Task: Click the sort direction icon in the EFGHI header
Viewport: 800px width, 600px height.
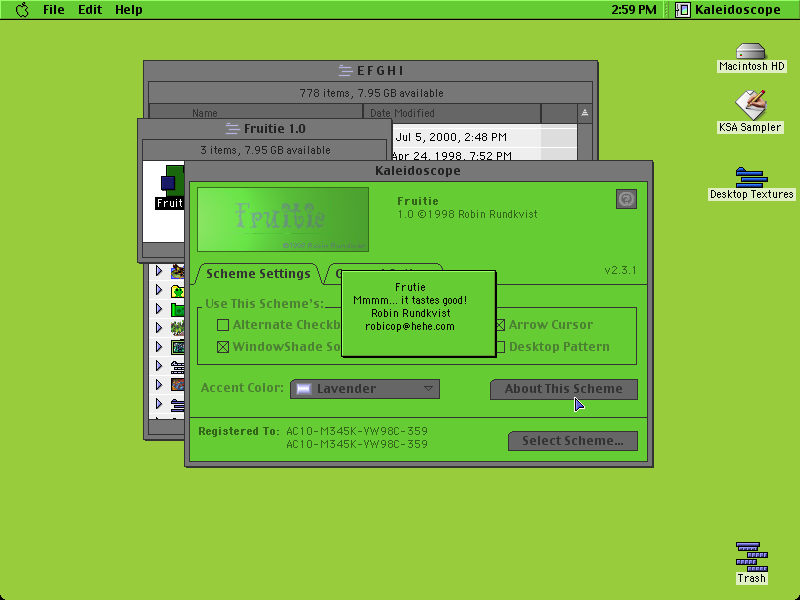Action: pos(585,113)
